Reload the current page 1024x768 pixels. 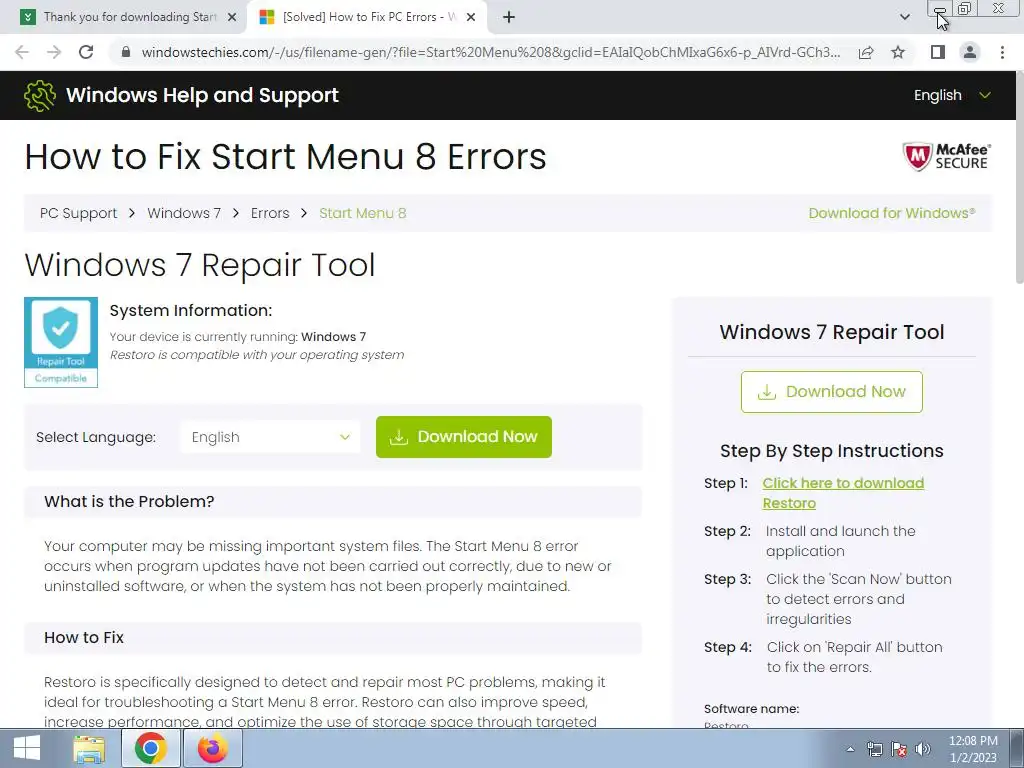[x=86, y=52]
